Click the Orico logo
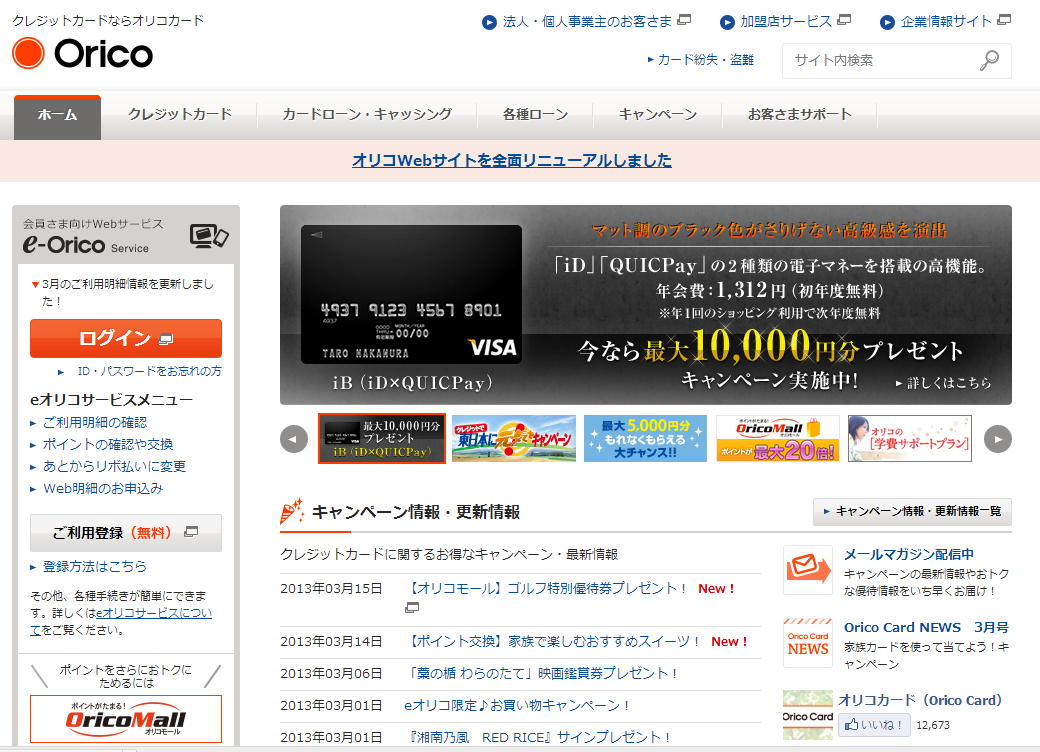Screen dimensions: 1040x752 click(x=83, y=53)
